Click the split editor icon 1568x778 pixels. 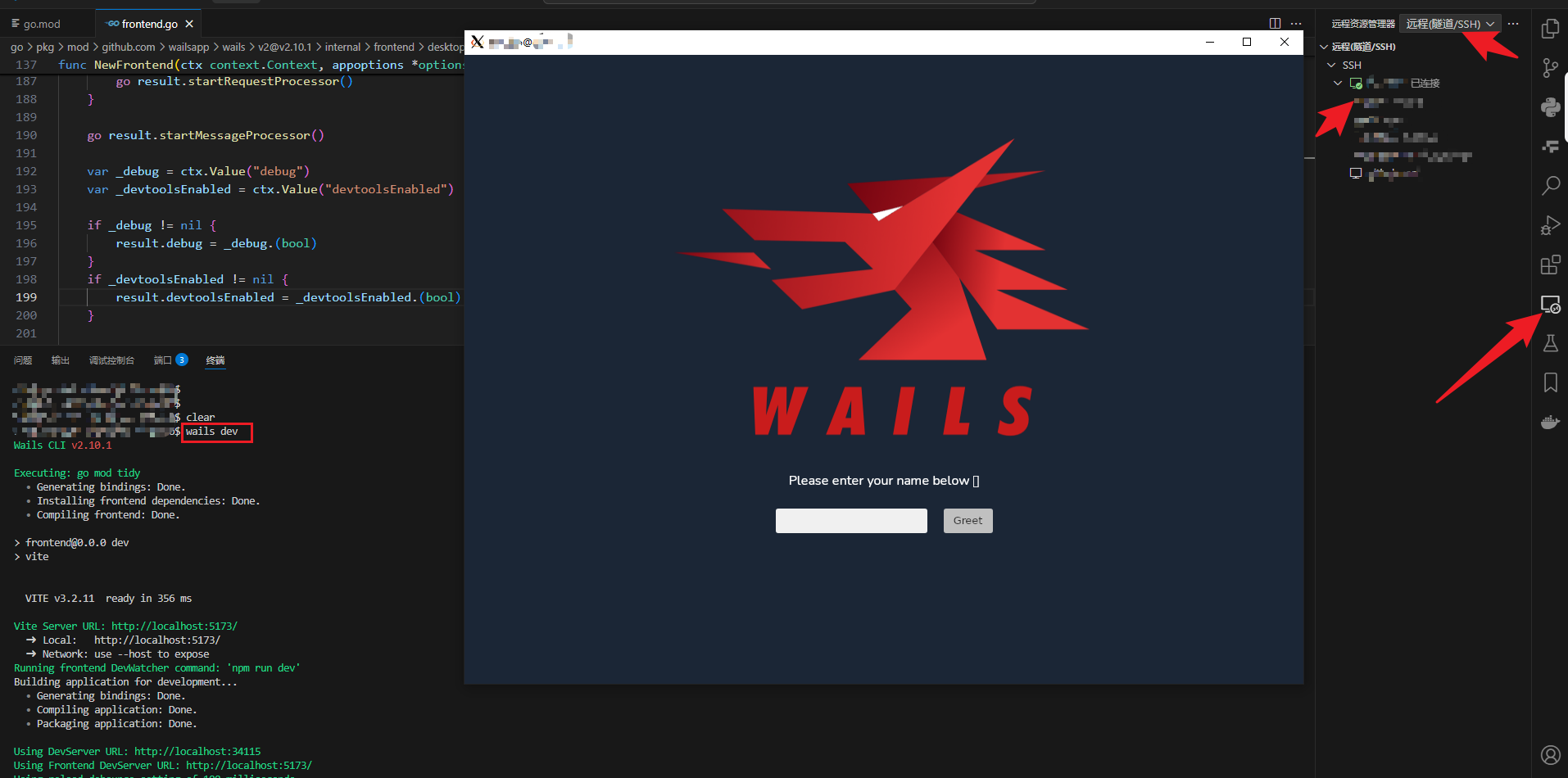[x=1275, y=24]
